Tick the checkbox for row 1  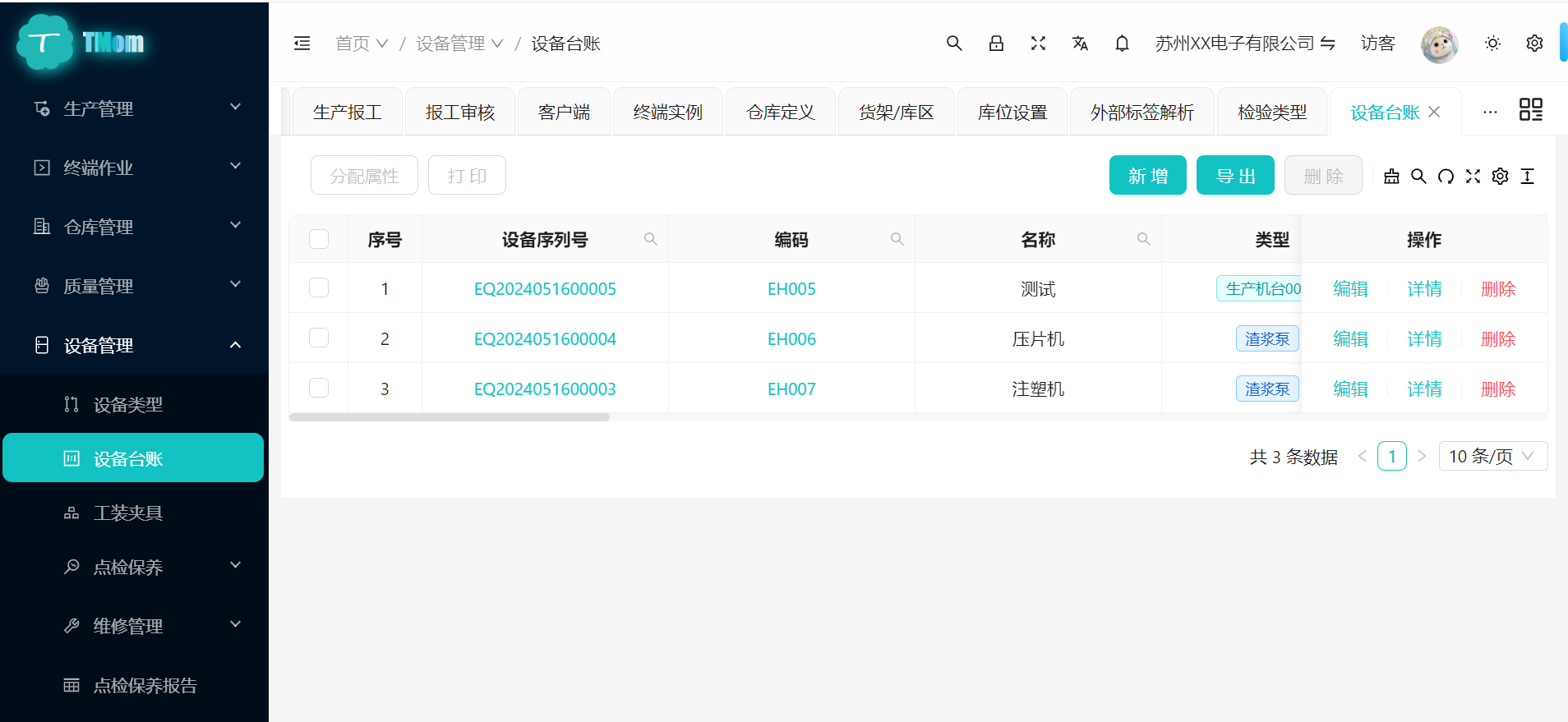[319, 287]
